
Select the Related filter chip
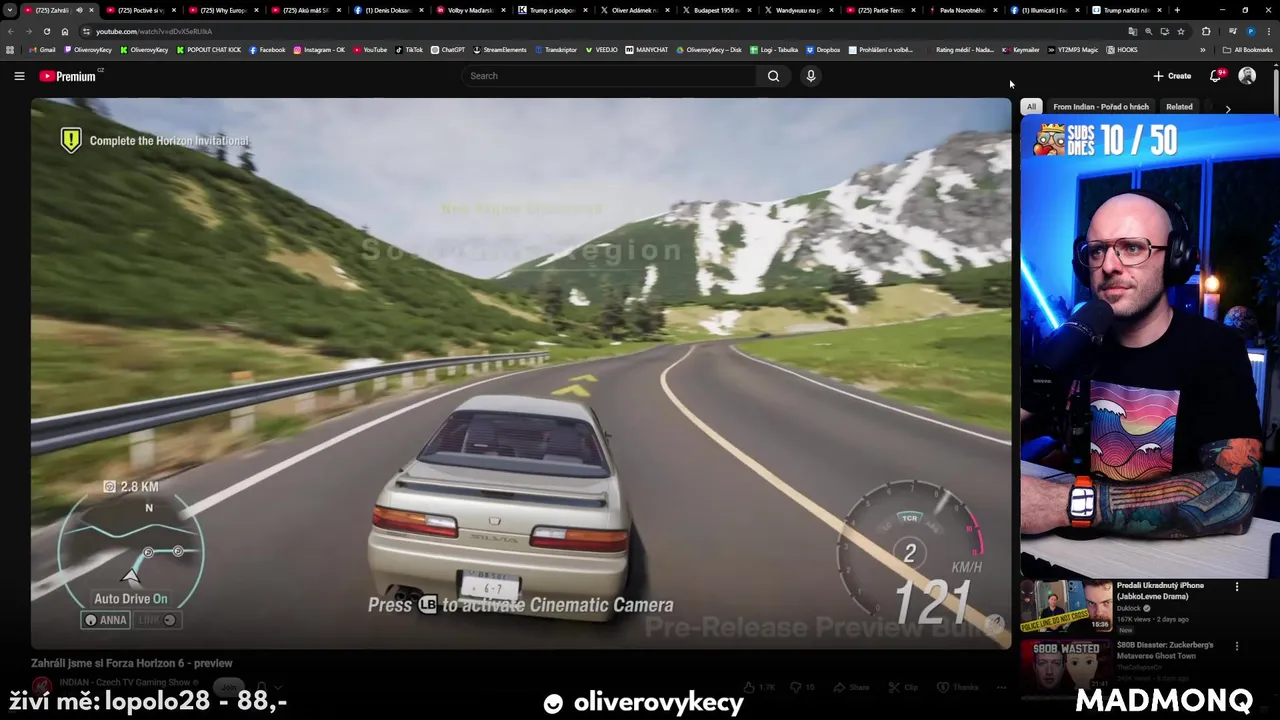1179,107
